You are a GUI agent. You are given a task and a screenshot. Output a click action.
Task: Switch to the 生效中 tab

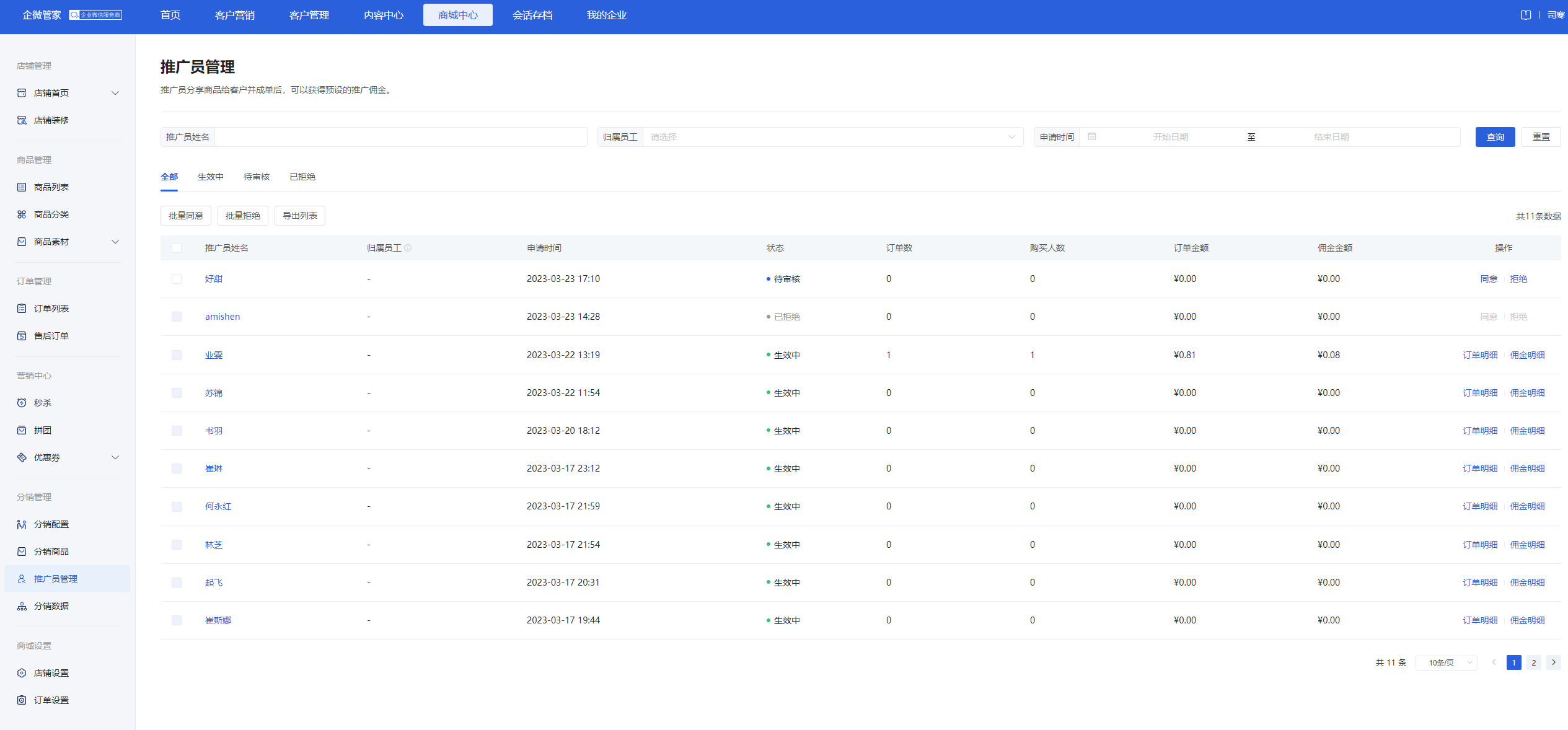click(x=211, y=177)
